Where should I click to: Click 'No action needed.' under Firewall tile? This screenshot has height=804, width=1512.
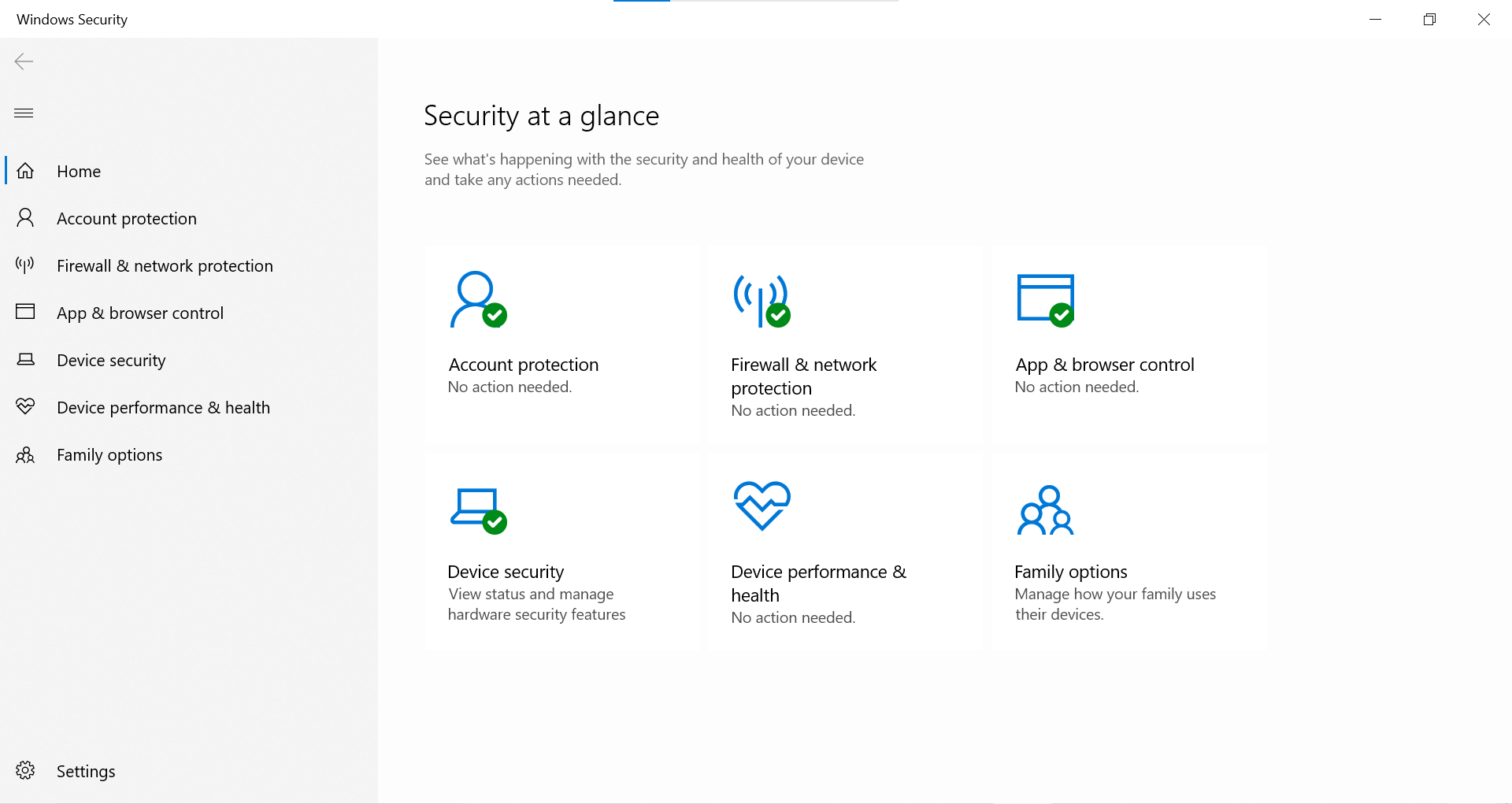[793, 410]
